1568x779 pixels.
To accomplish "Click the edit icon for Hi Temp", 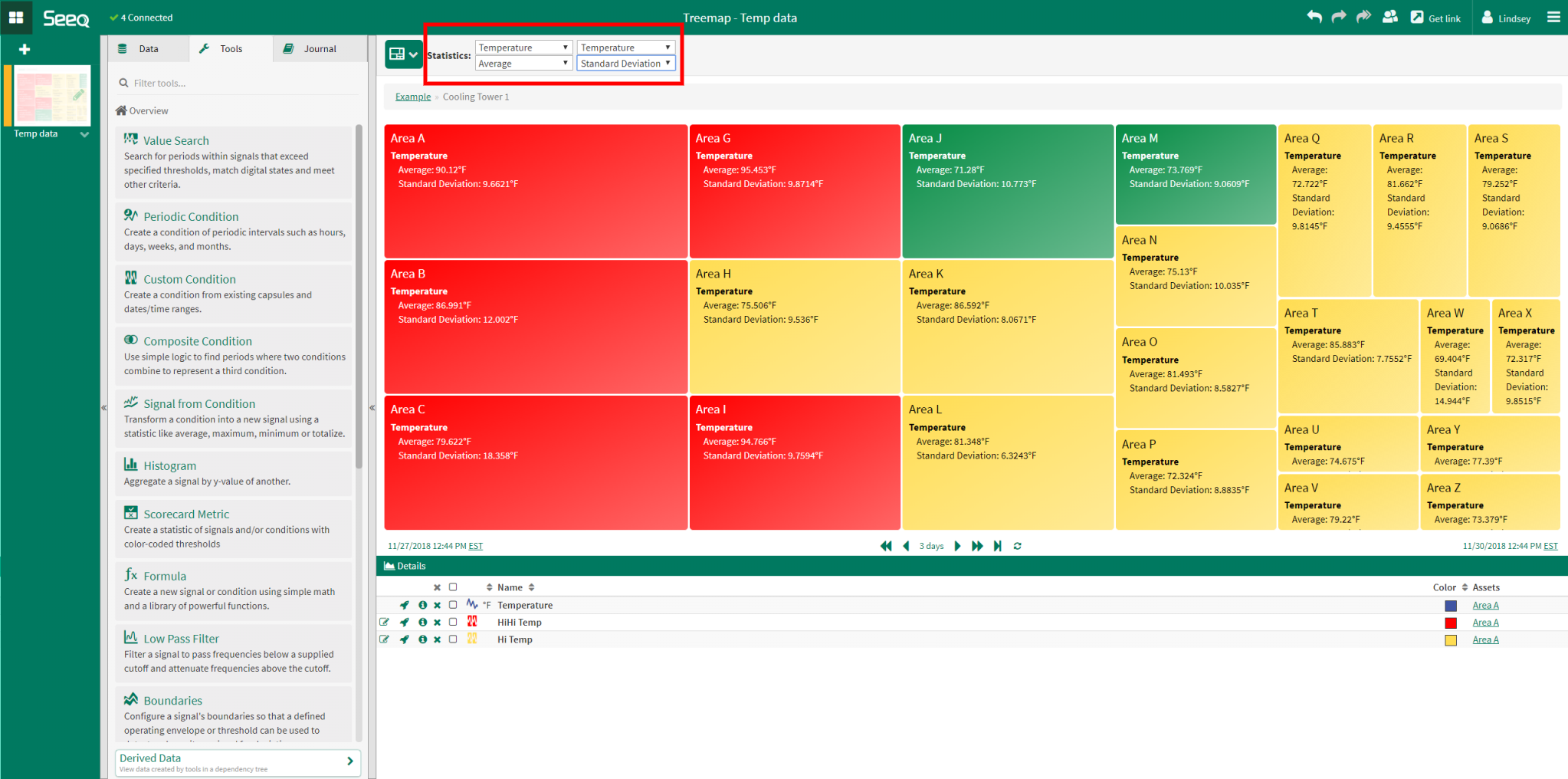I will (385, 639).
